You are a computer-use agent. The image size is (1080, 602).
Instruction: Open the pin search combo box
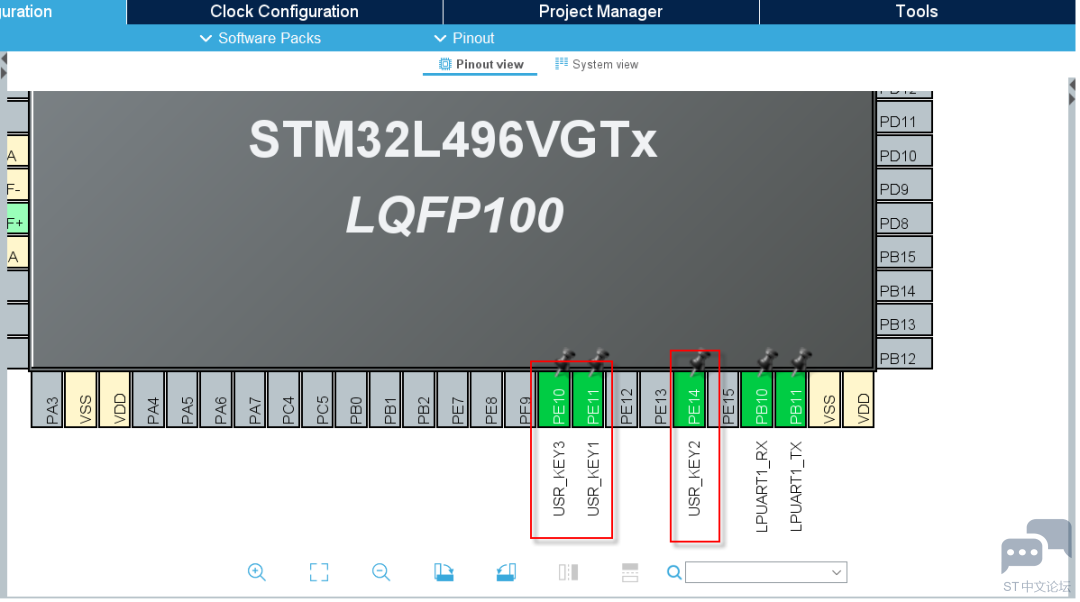(766, 572)
